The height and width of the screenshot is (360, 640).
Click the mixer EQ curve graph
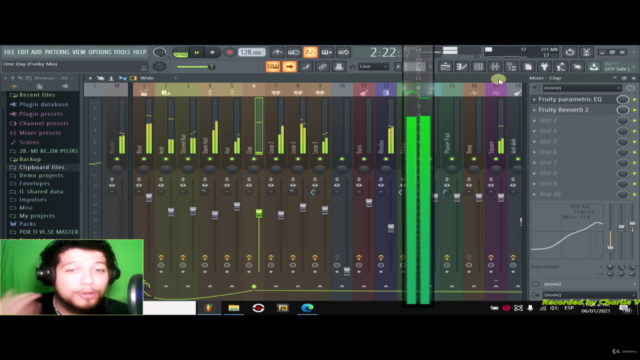click(x=567, y=231)
